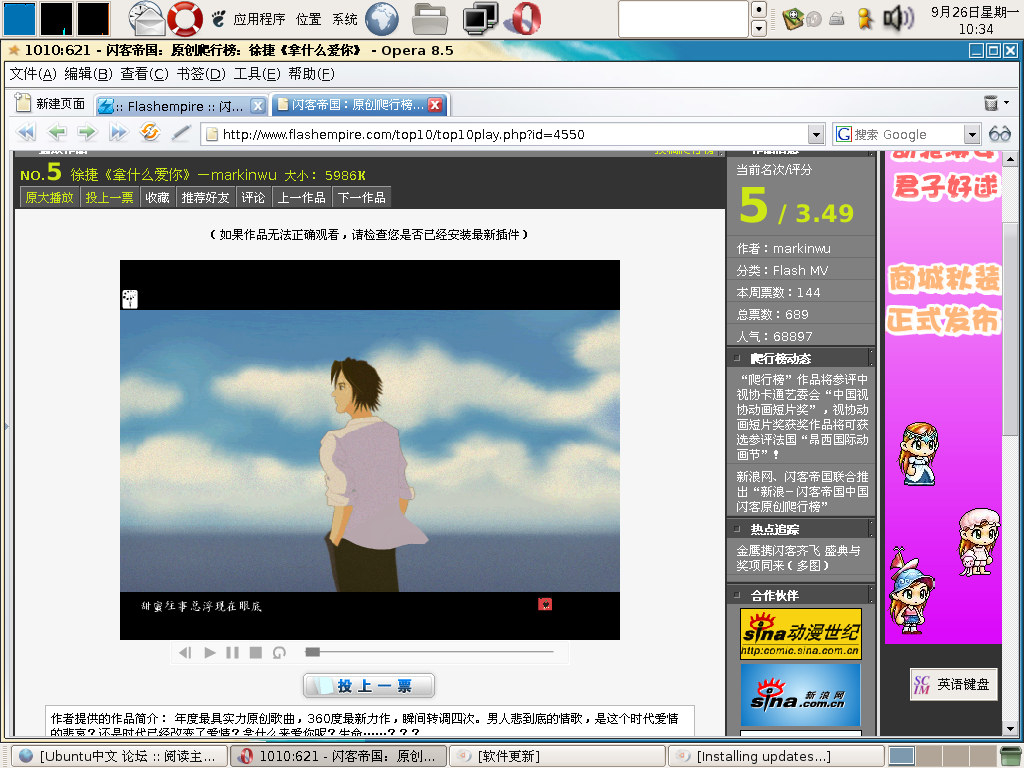
Task: Click 投上一票 in the dark toolbar
Action: coord(110,197)
